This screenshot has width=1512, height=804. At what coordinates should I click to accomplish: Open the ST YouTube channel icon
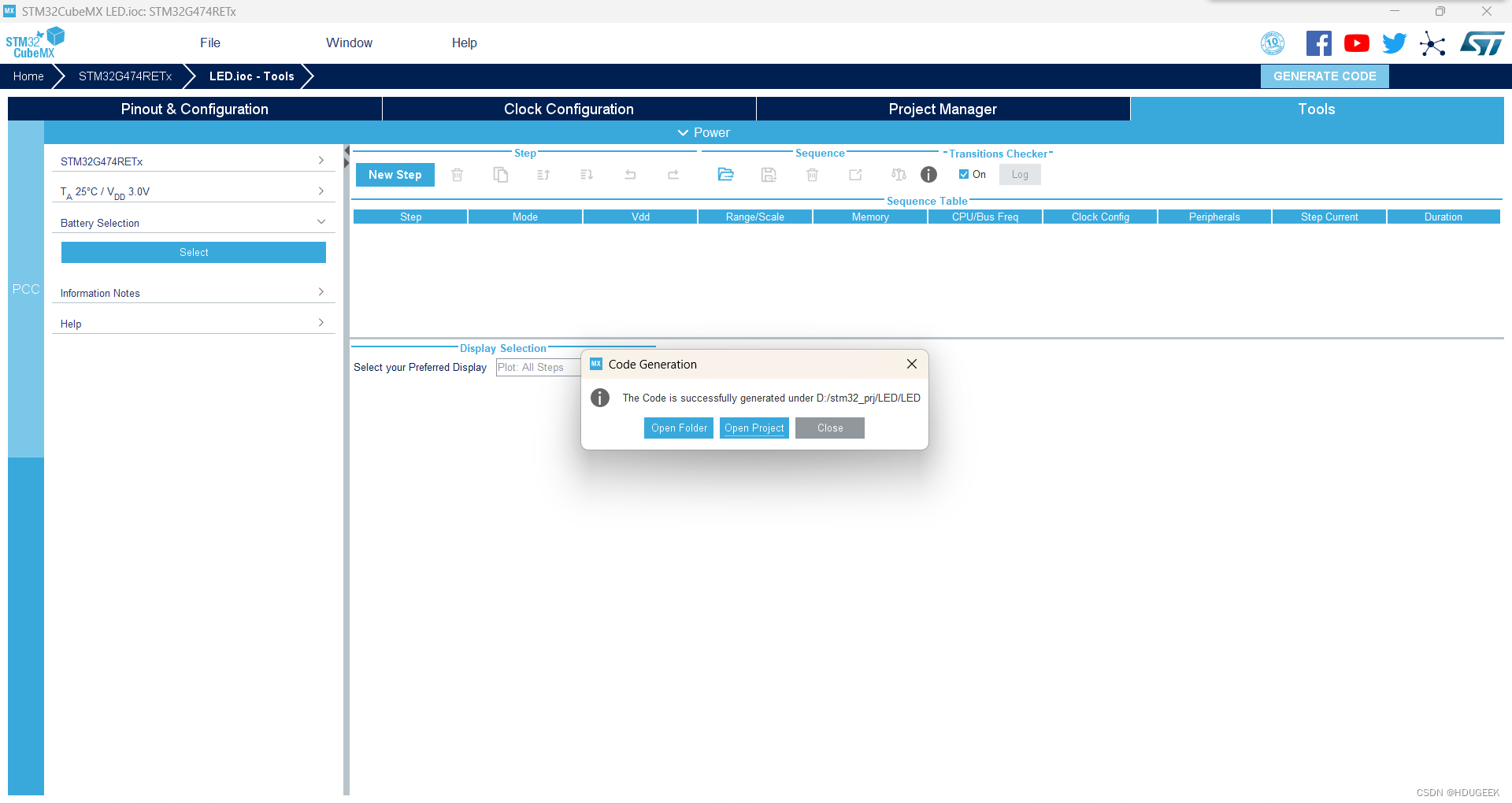tap(1357, 43)
